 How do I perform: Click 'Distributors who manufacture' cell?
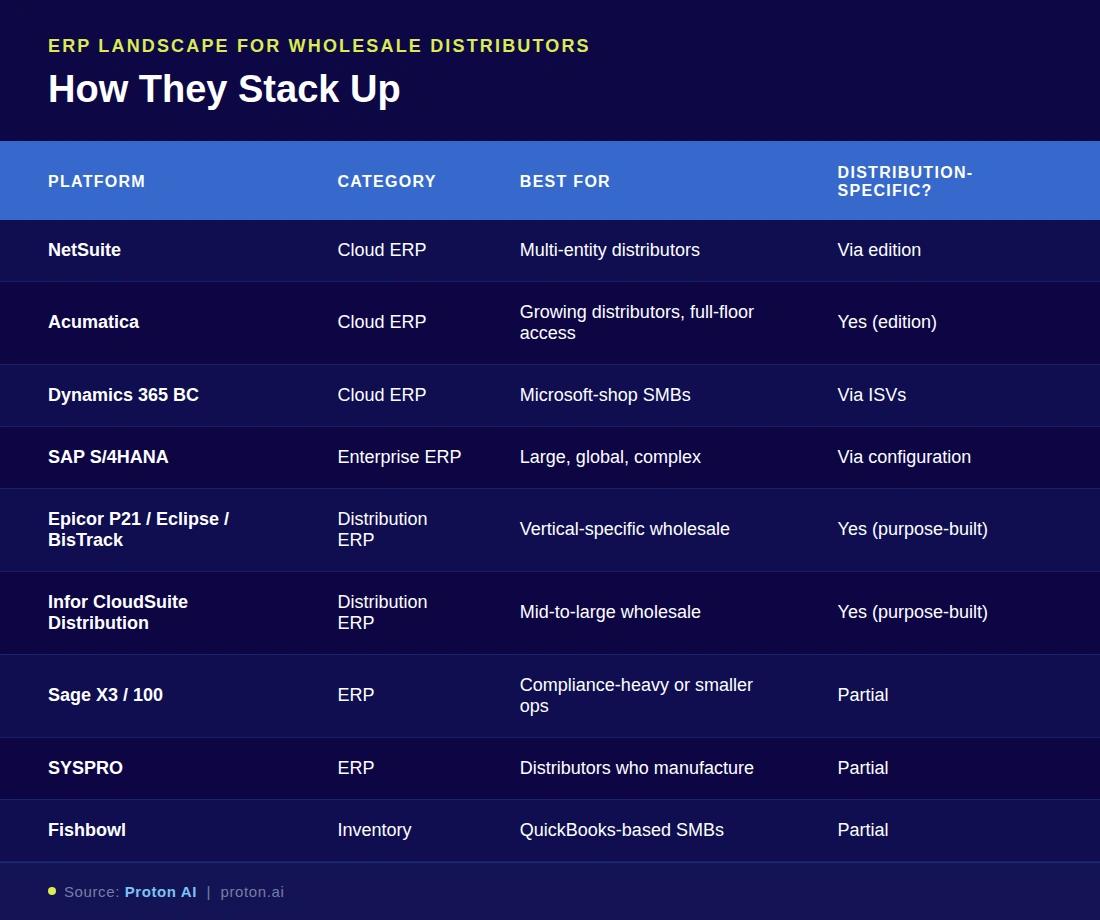(636, 768)
